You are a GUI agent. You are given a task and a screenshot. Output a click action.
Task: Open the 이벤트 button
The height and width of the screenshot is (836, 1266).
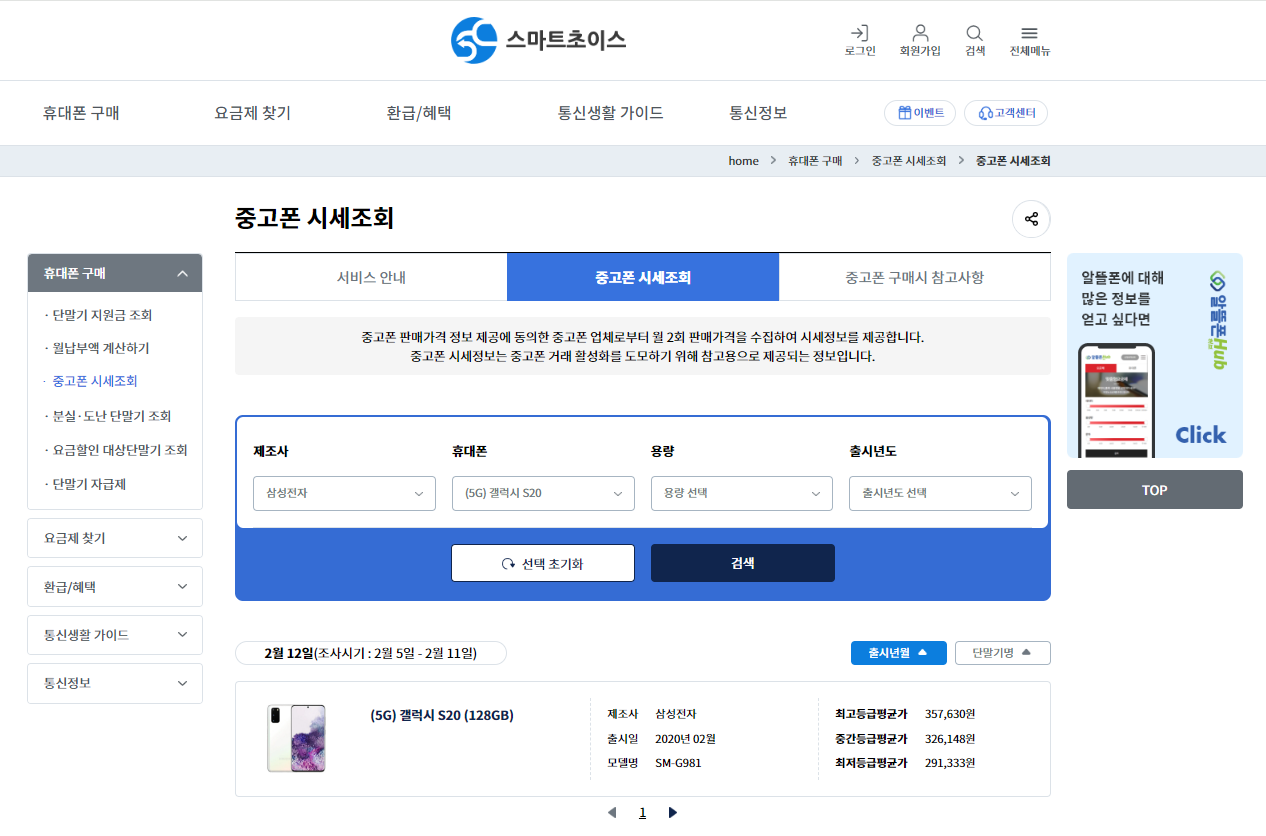(x=920, y=113)
